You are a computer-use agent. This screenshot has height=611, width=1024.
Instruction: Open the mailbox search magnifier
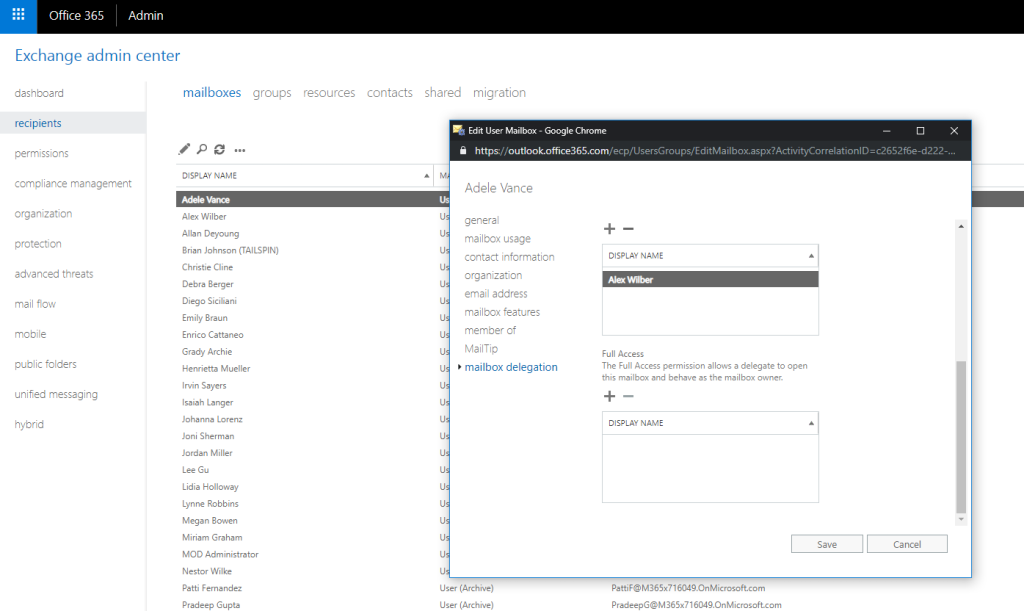tap(204, 148)
